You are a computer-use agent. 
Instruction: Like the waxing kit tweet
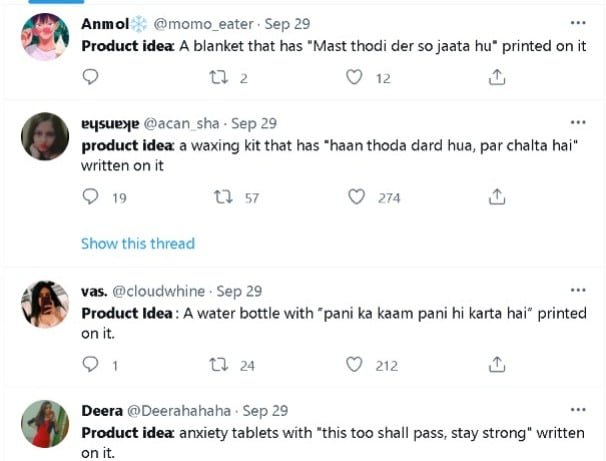click(356, 198)
